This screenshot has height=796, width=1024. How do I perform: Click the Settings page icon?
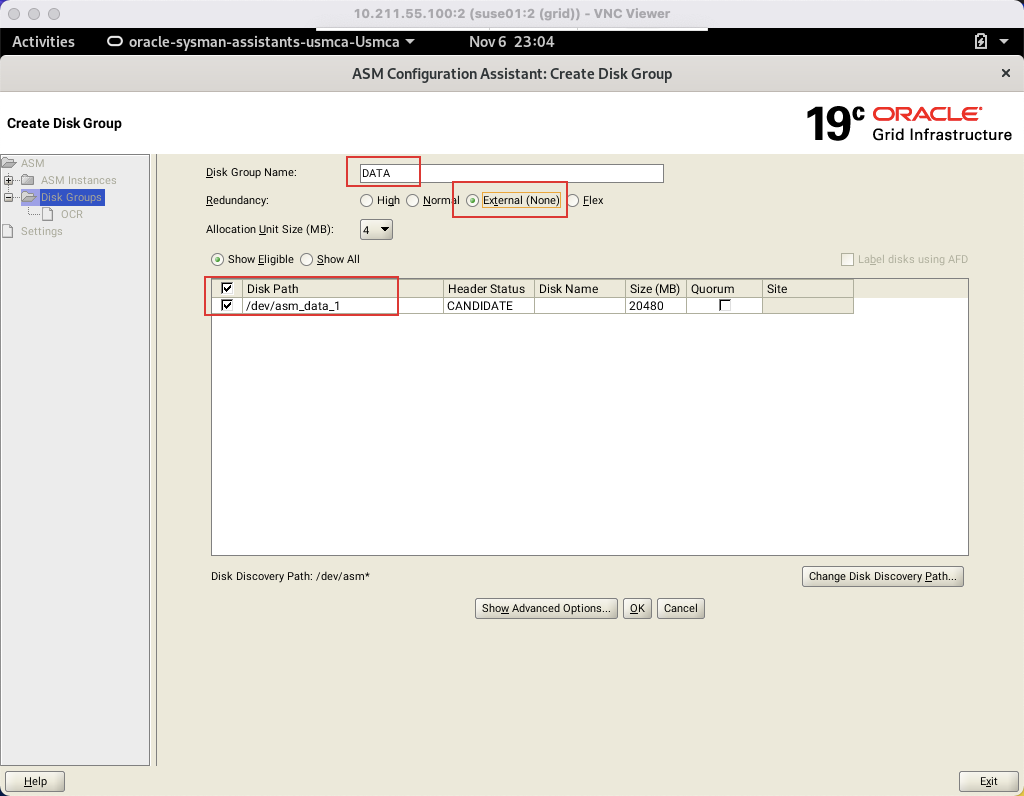(x=8, y=231)
